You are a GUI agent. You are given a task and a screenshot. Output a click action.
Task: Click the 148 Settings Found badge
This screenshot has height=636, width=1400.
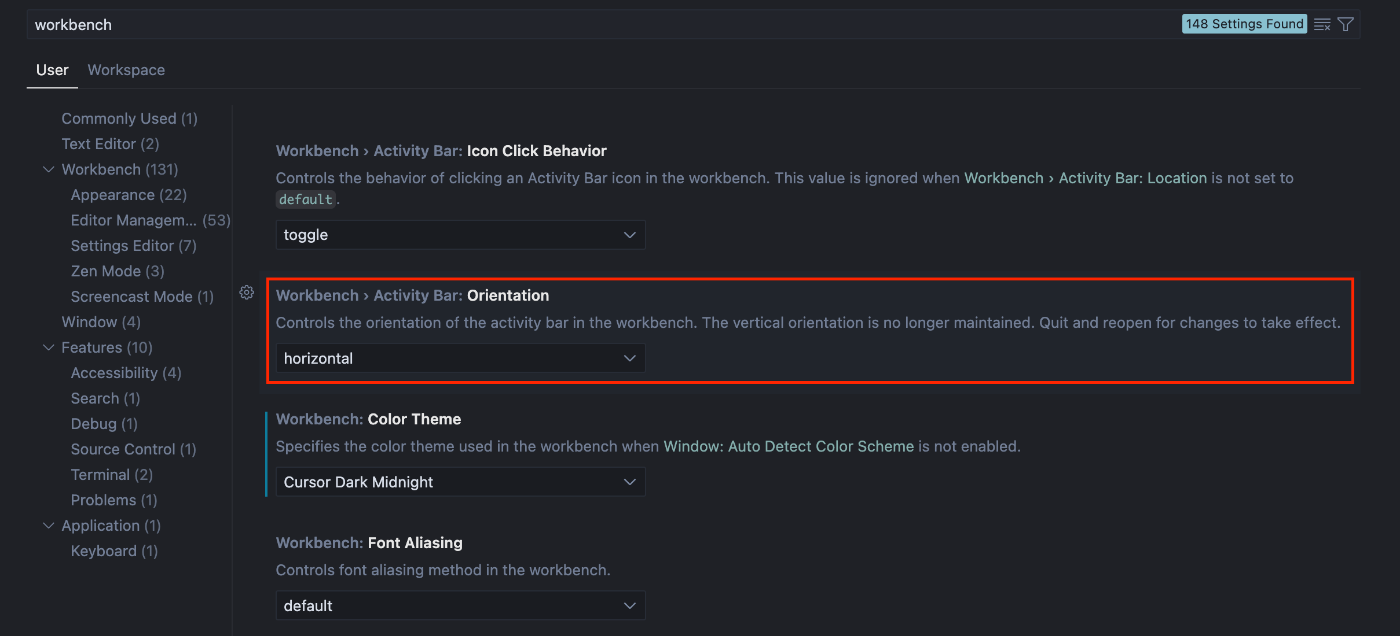(1244, 24)
